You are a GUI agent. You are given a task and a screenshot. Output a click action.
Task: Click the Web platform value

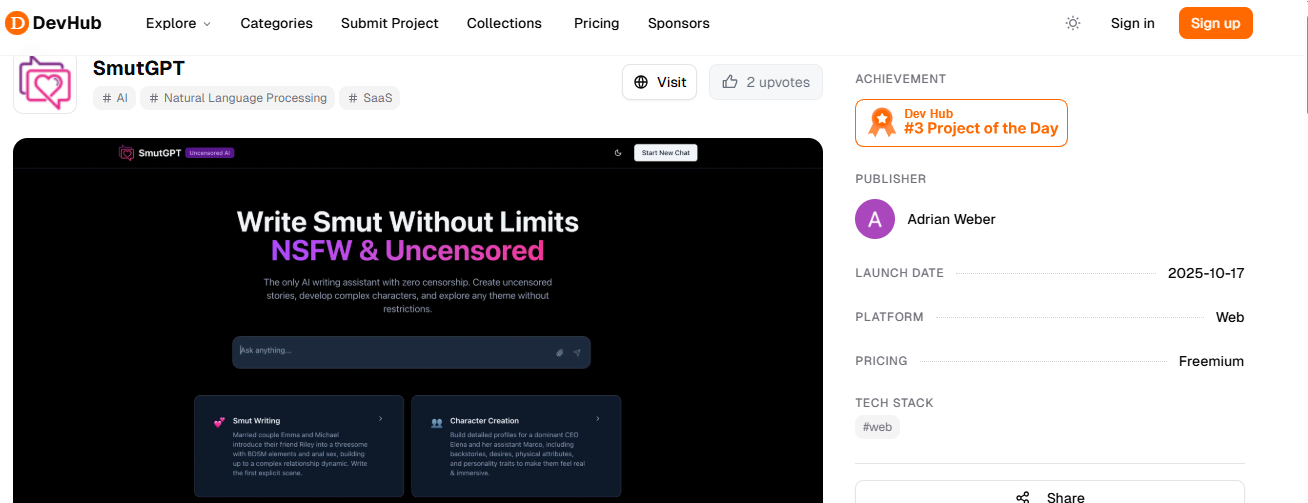pyautogui.click(x=1230, y=317)
